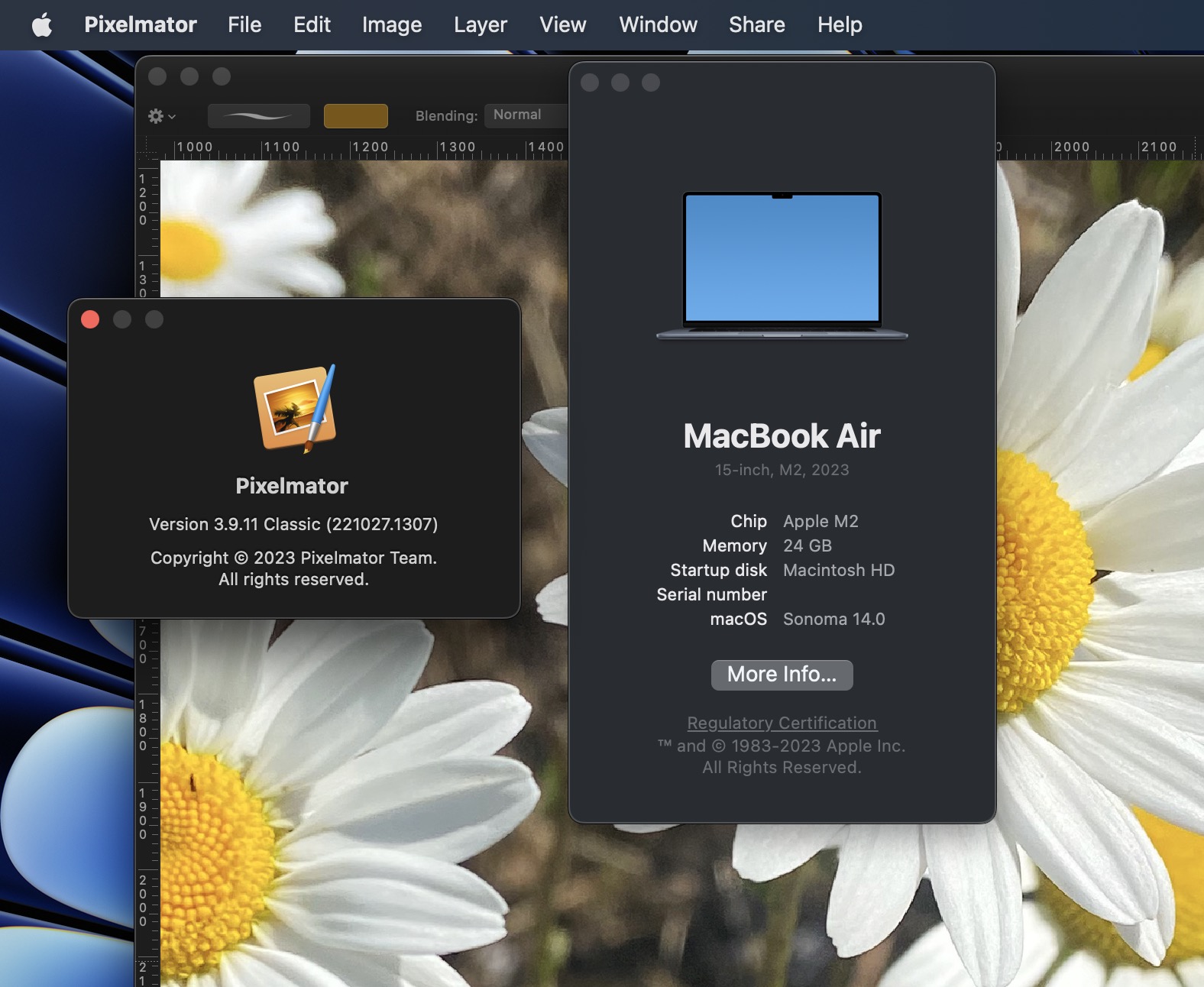
Task: Click the 2000 mark on horizontal ruler
Action: [1071, 147]
